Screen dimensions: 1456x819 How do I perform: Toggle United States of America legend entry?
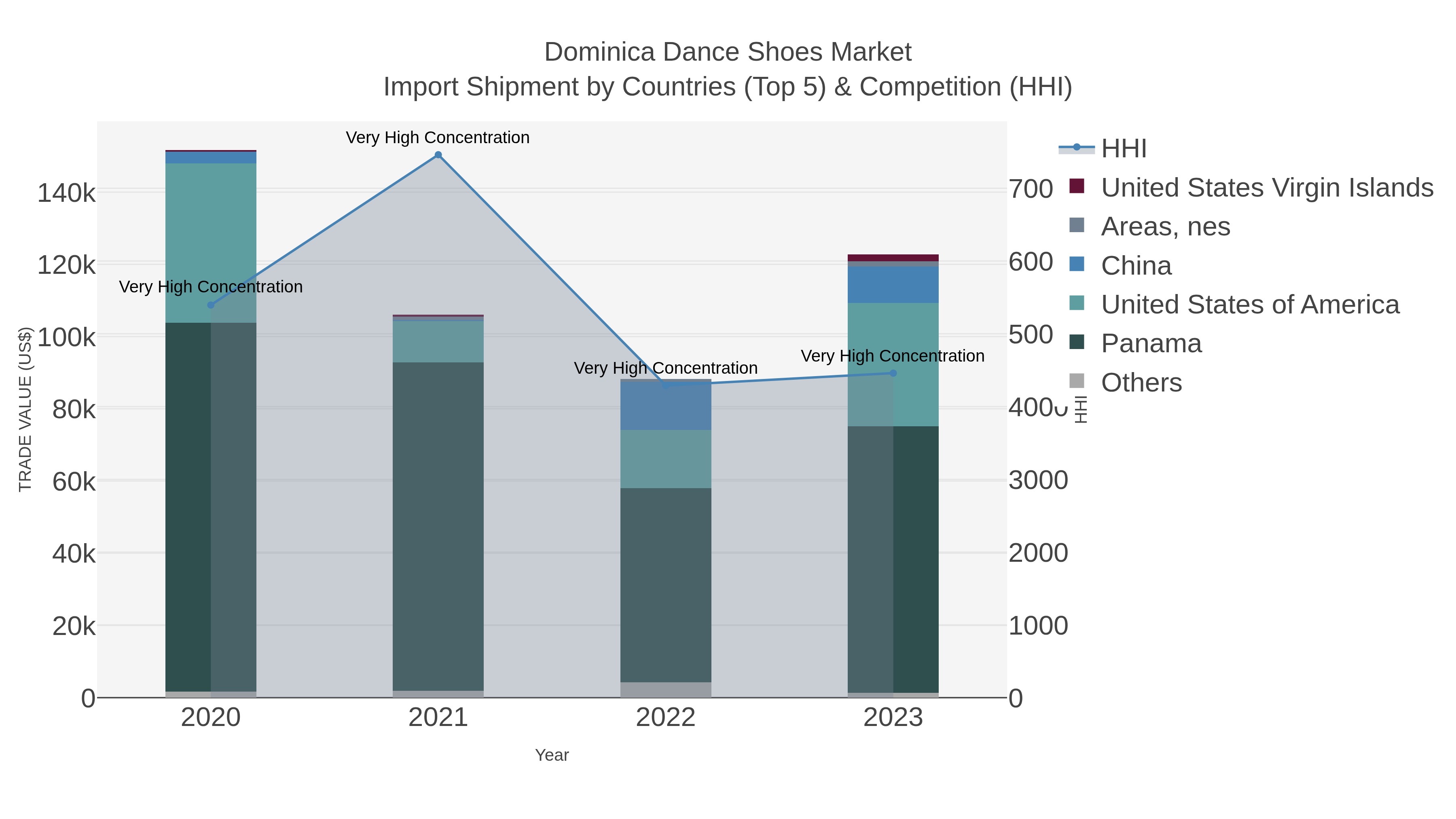(x=1234, y=305)
